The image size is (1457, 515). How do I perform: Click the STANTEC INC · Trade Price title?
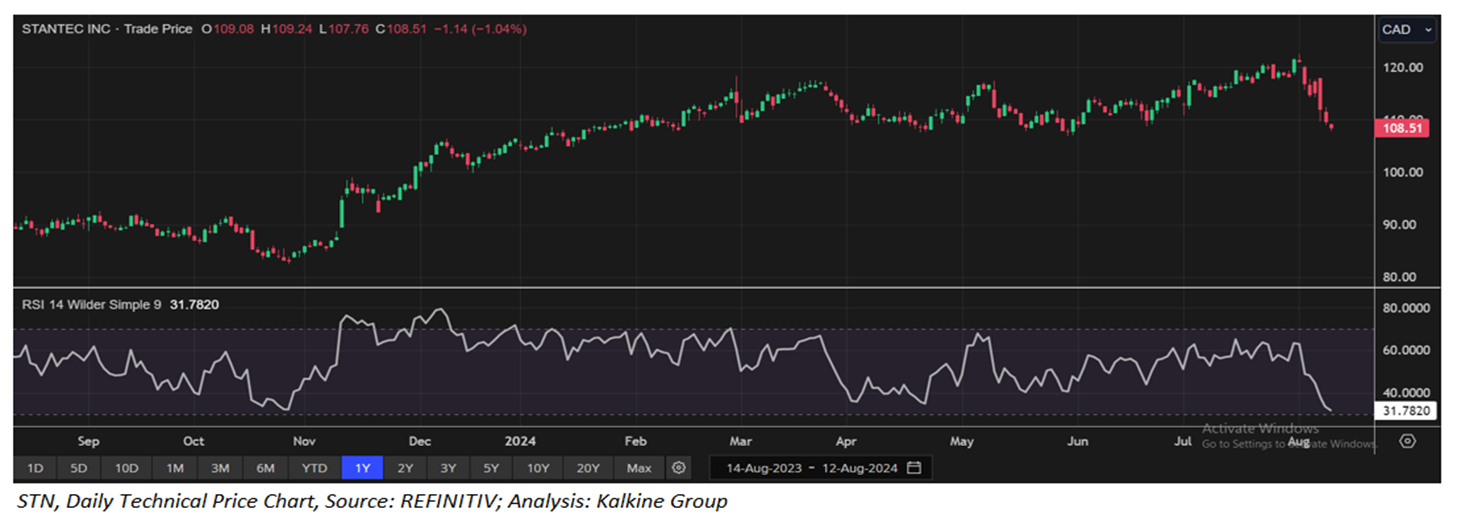pos(107,29)
